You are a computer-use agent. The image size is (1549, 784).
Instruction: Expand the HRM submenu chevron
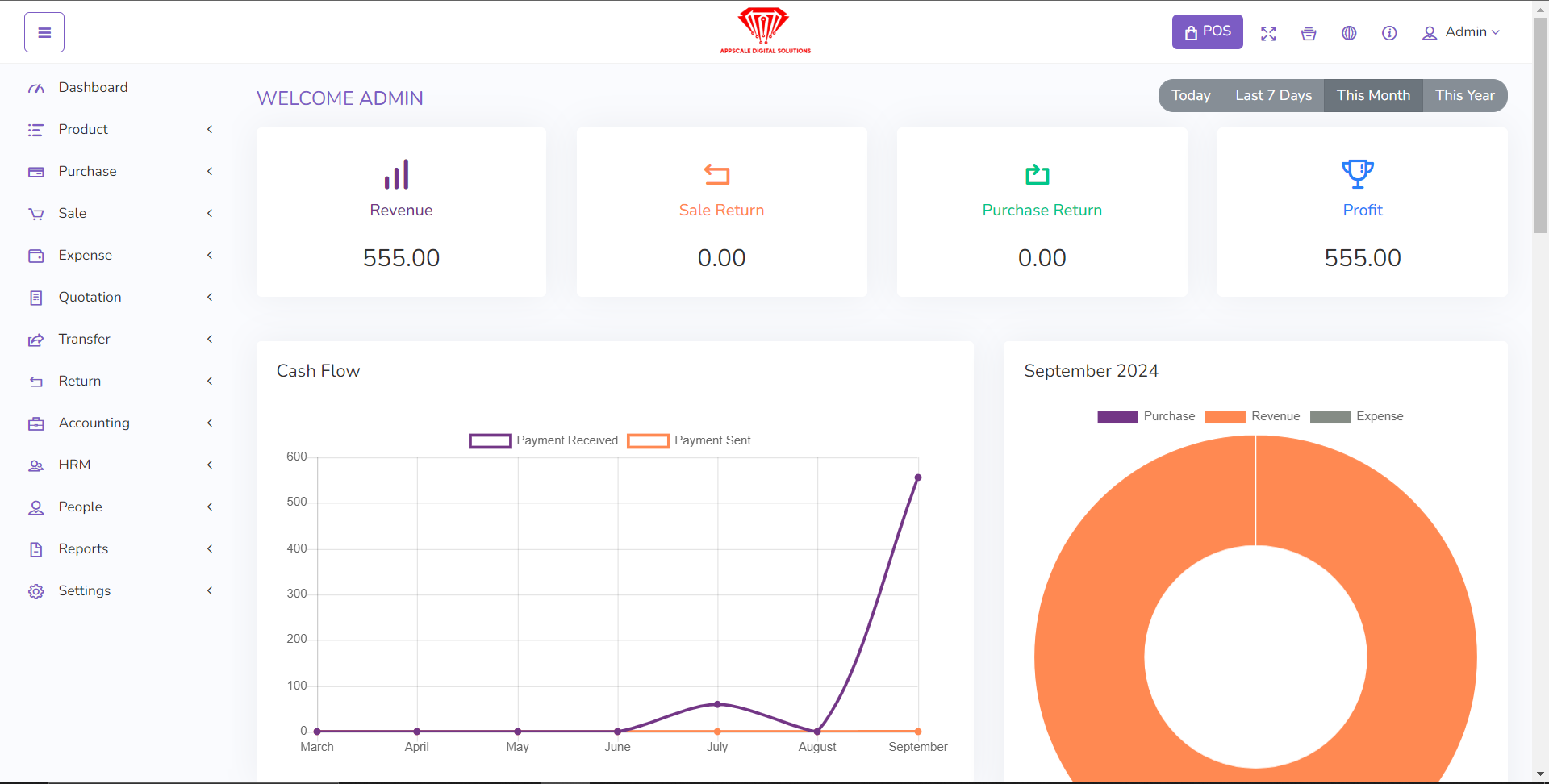coord(210,465)
